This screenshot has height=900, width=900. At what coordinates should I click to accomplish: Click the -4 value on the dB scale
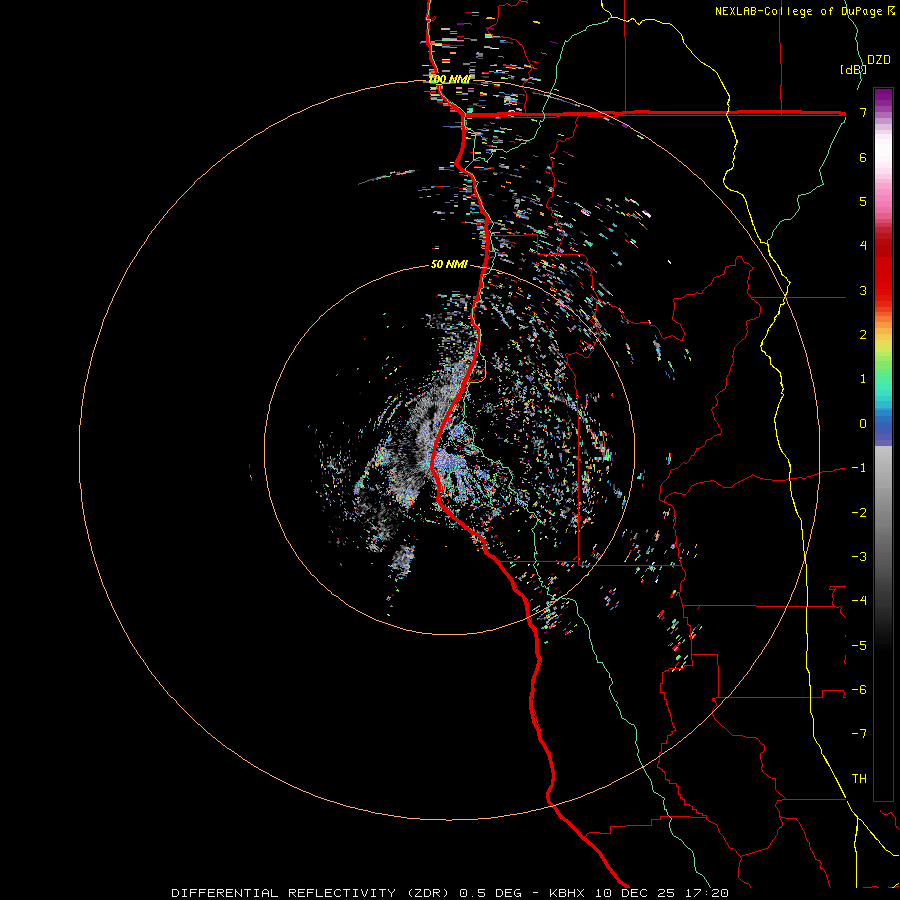pyautogui.click(x=859, y=601)
